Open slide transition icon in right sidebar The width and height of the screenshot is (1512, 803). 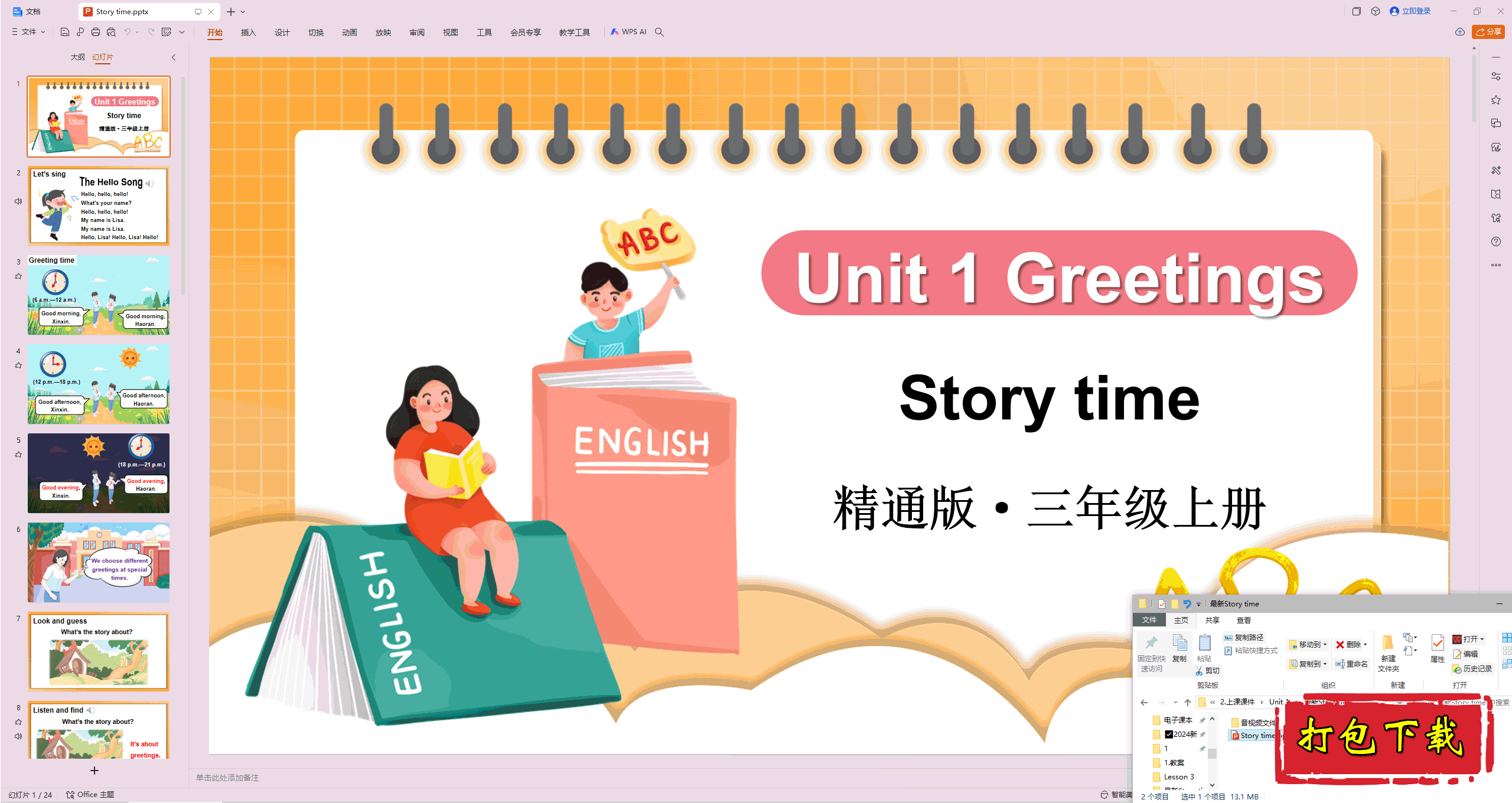point(1496,123)
